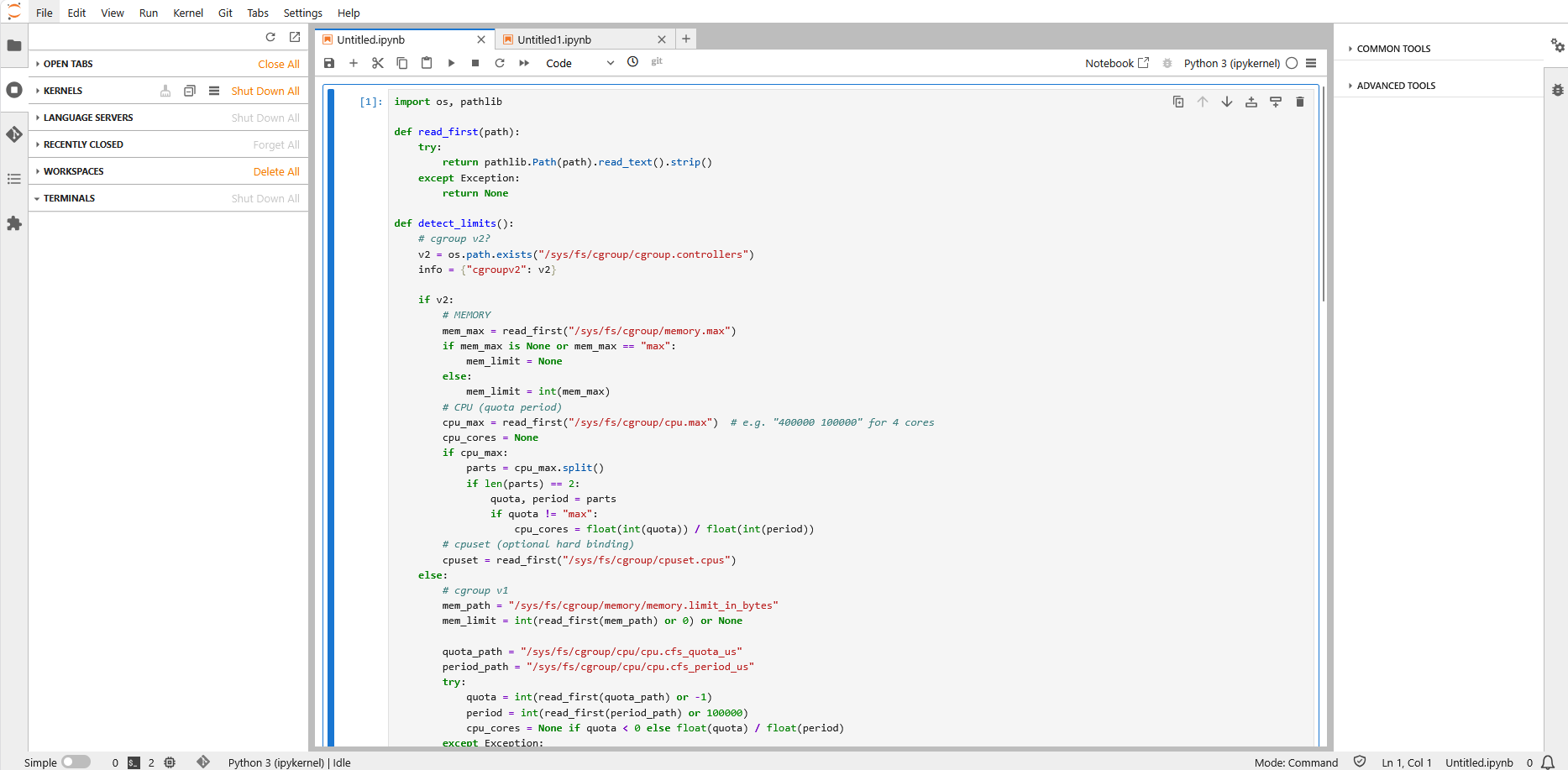Open the File menu
The image size is (1568, 770).
[45, 13]
